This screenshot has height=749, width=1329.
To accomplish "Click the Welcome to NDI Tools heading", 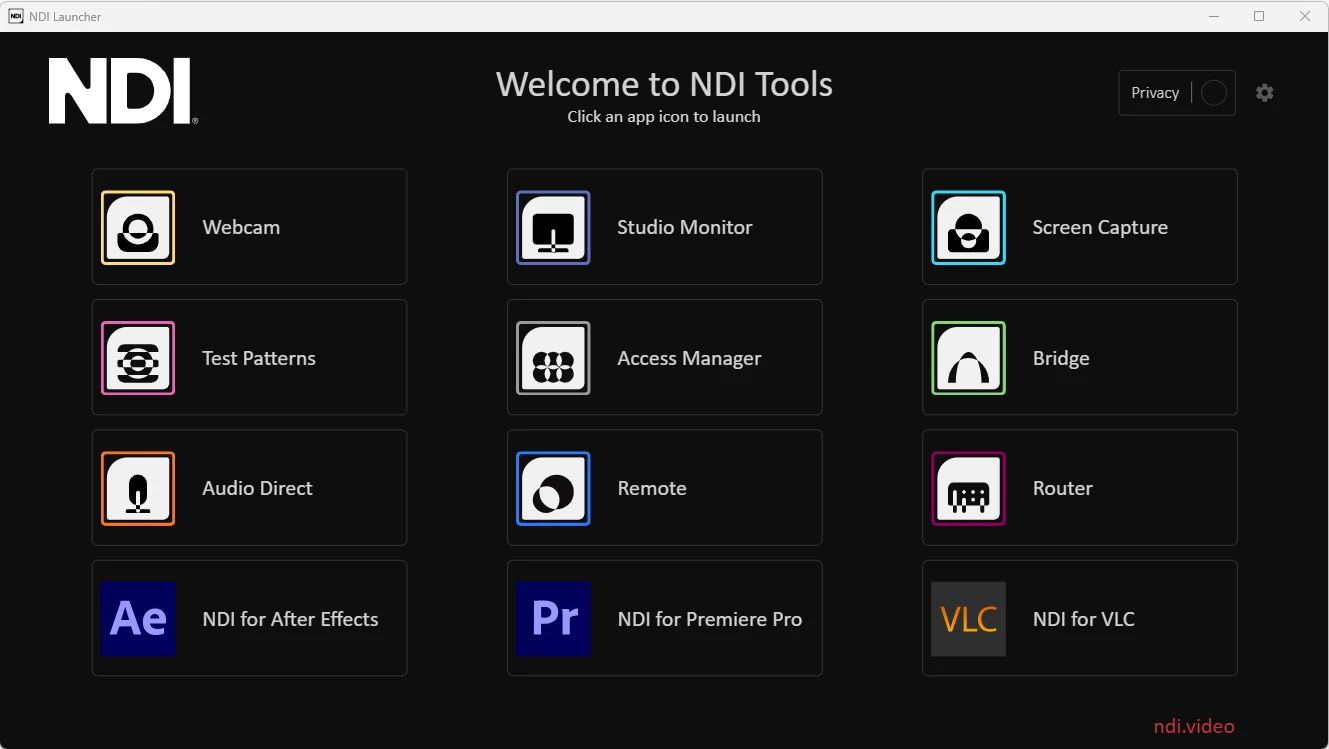I will tap(664, 84).
